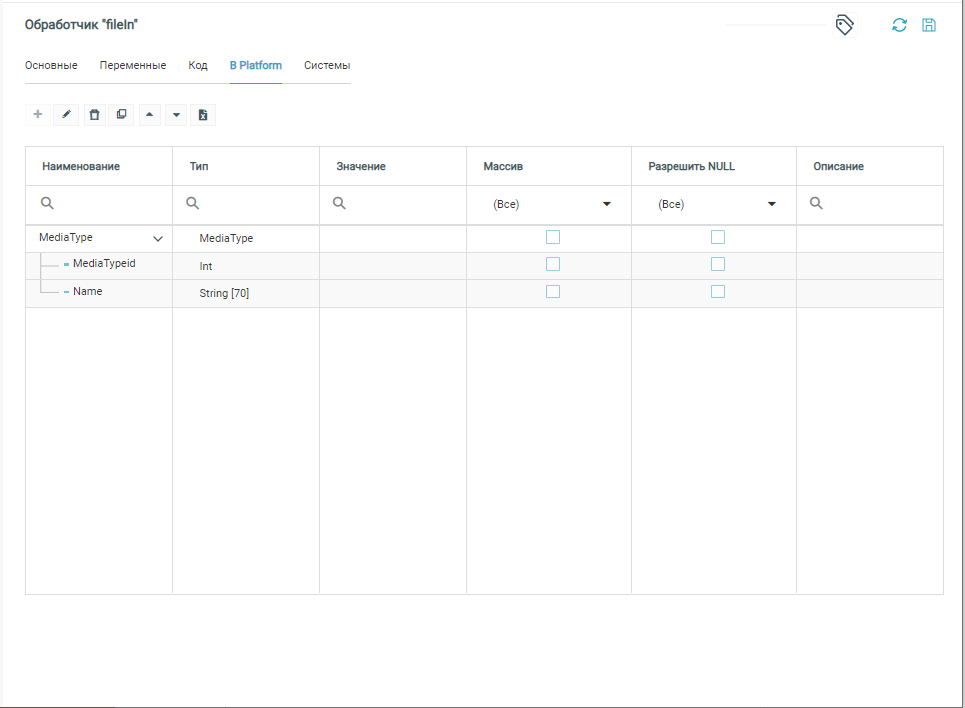The height and width of the screenshot is (708, 965).
Task: Click the refresh icon at top right
Action: tap(899, 25)
